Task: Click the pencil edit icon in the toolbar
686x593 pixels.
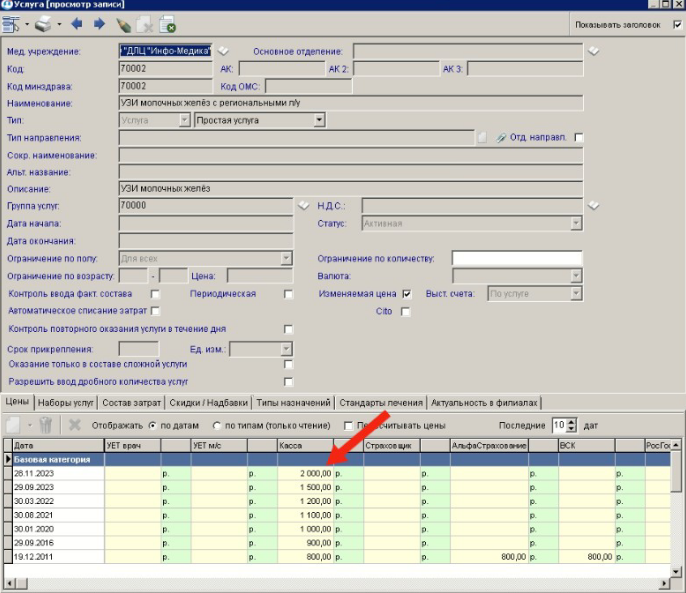Action: point(123,23)
